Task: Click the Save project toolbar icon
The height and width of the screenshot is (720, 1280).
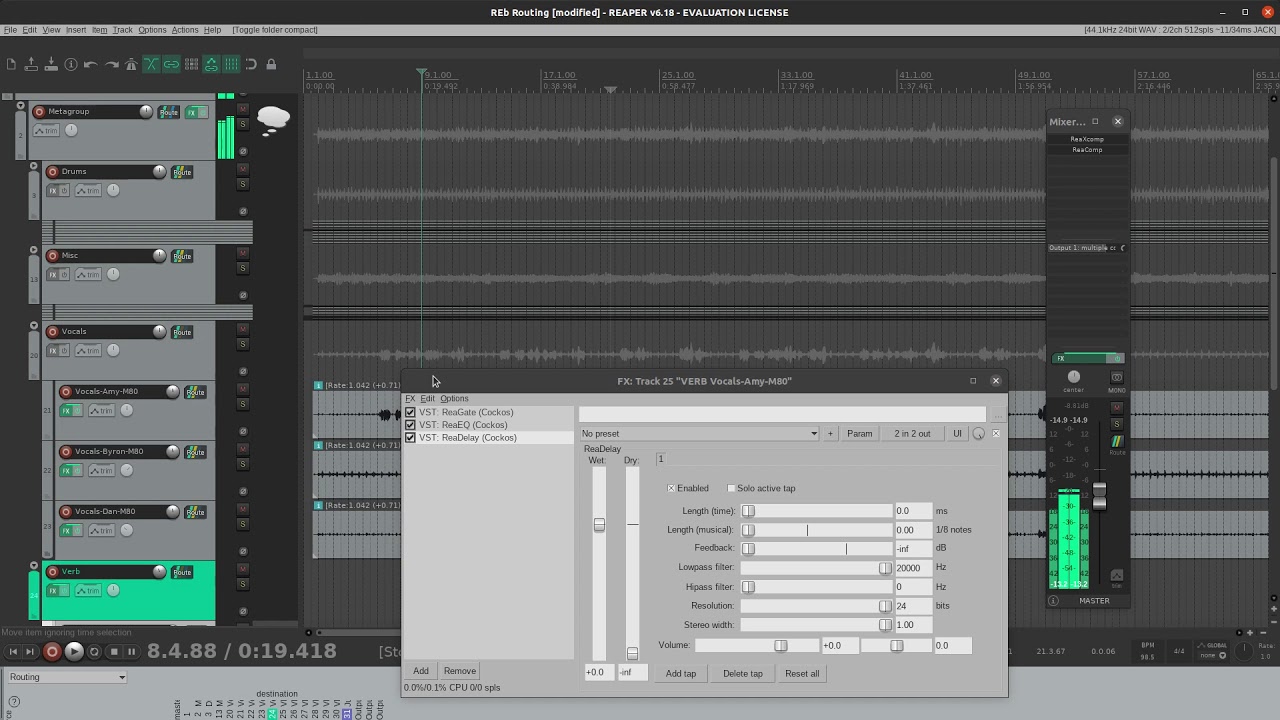Action: coord(51,65)
